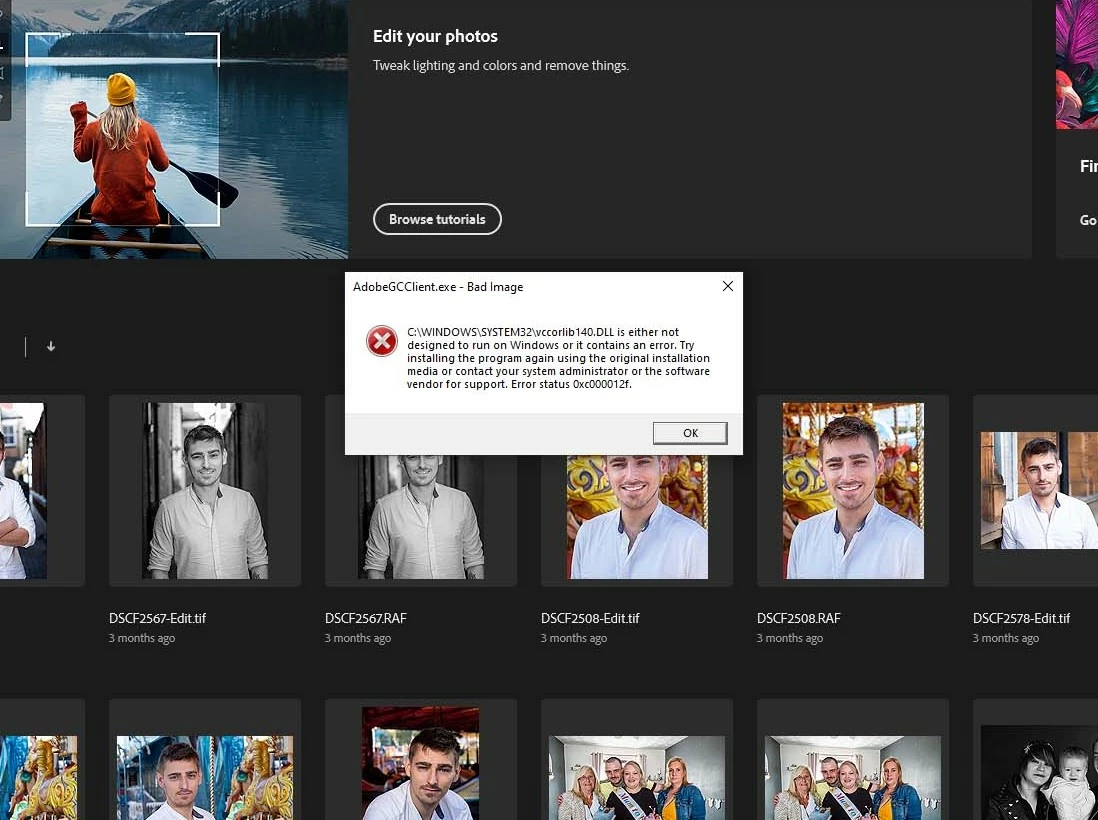Open Browse tutorials button
The width and height of the screenshot is (1098, 820).
tap(437, 219)
